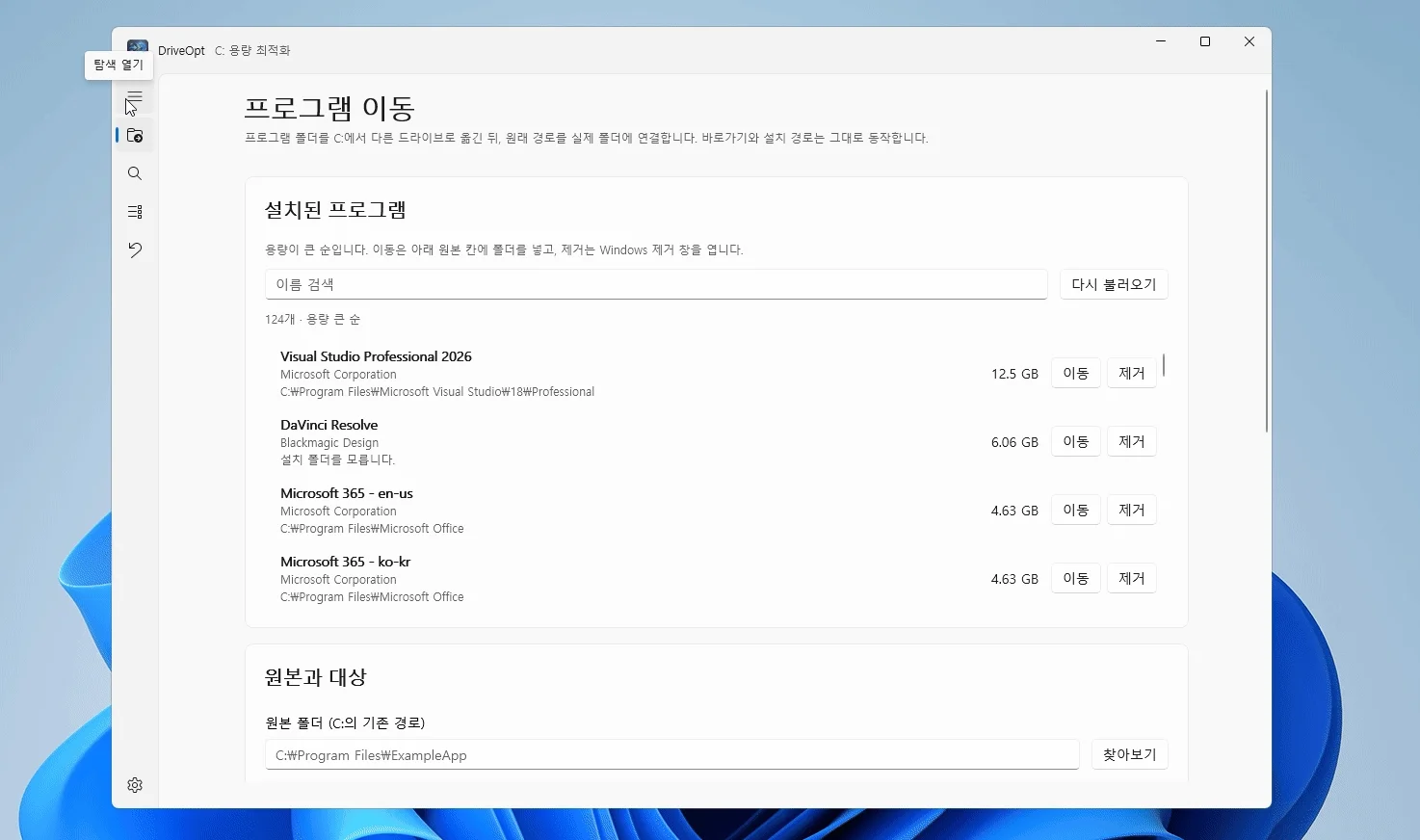
Task: Select the DaVinci Resolve row title
Action: click(x=329, y=425)
